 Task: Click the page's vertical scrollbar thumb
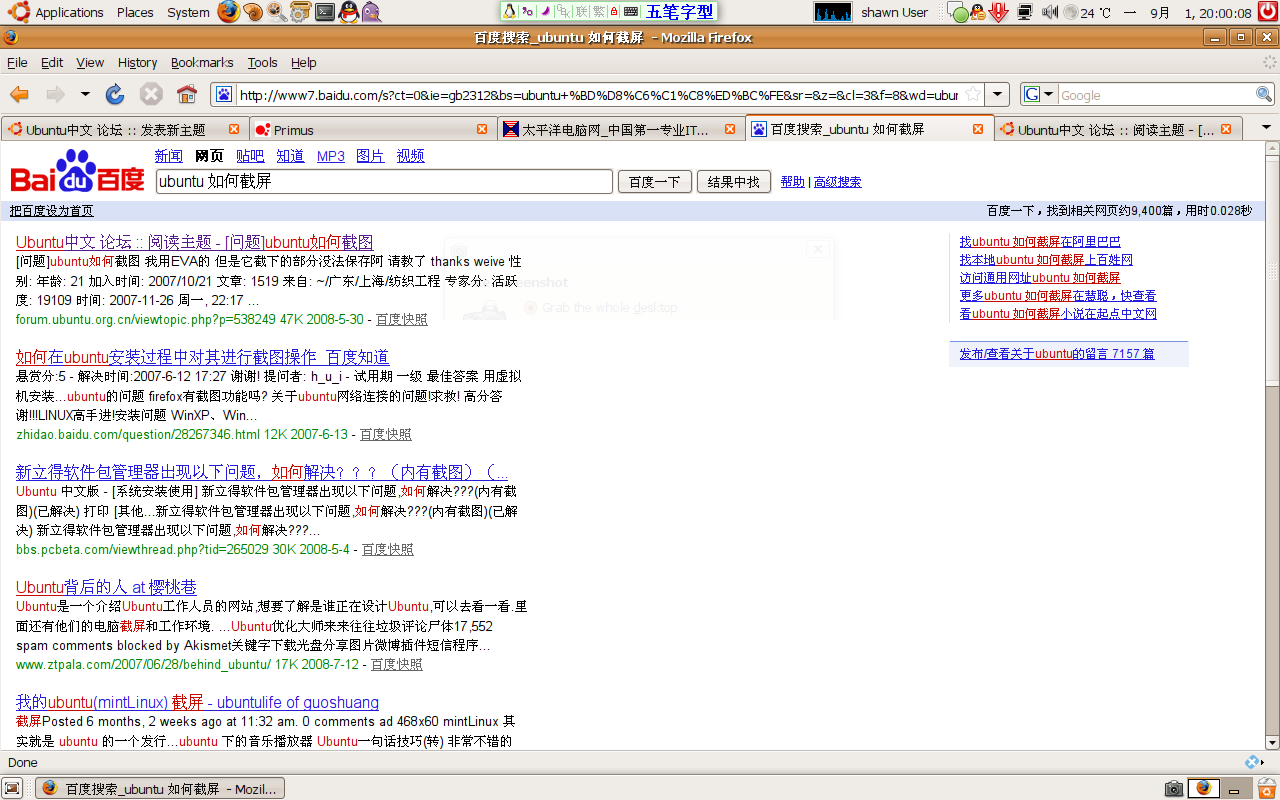[1271, 270]
